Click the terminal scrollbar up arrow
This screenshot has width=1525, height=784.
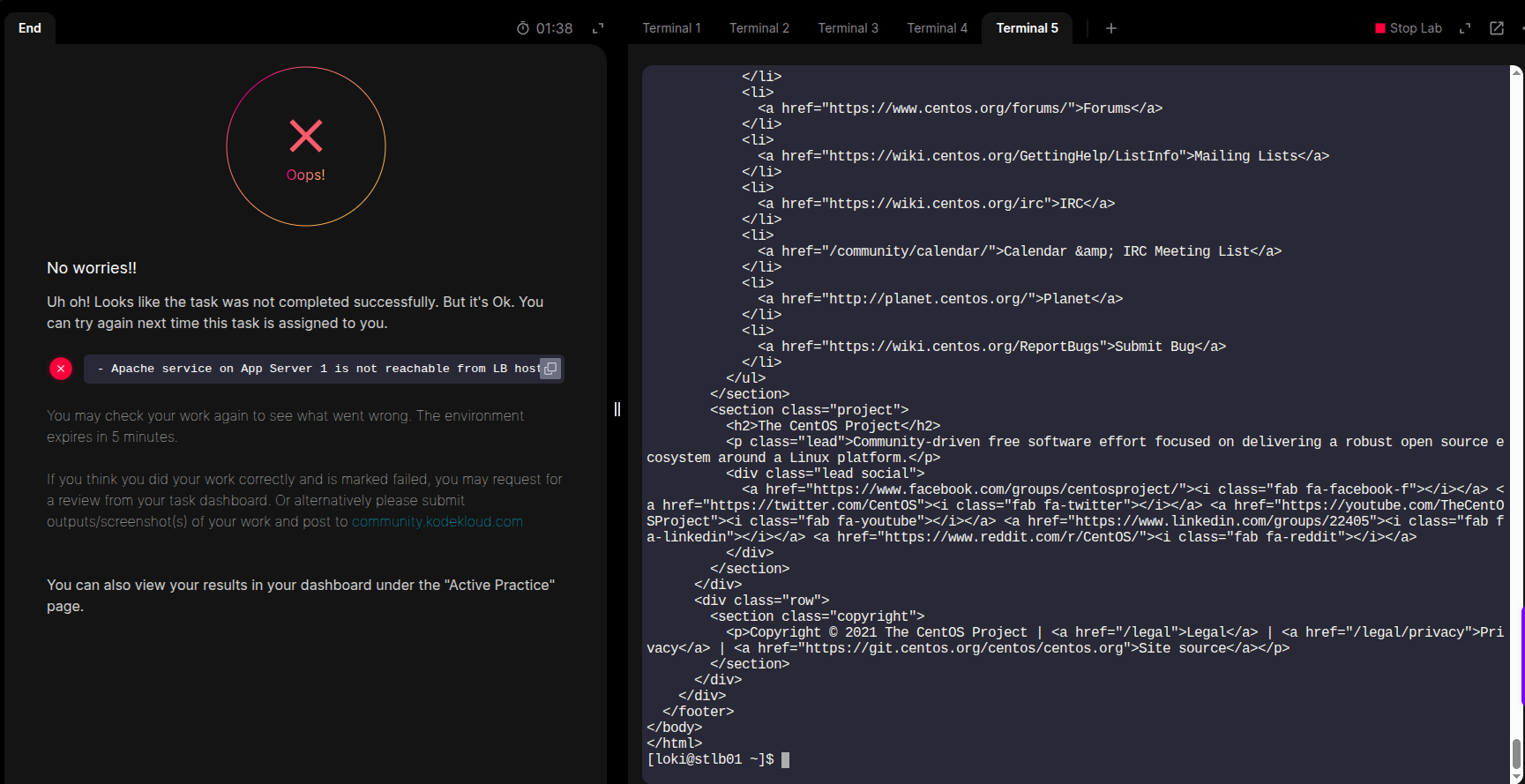(1516, 72)
